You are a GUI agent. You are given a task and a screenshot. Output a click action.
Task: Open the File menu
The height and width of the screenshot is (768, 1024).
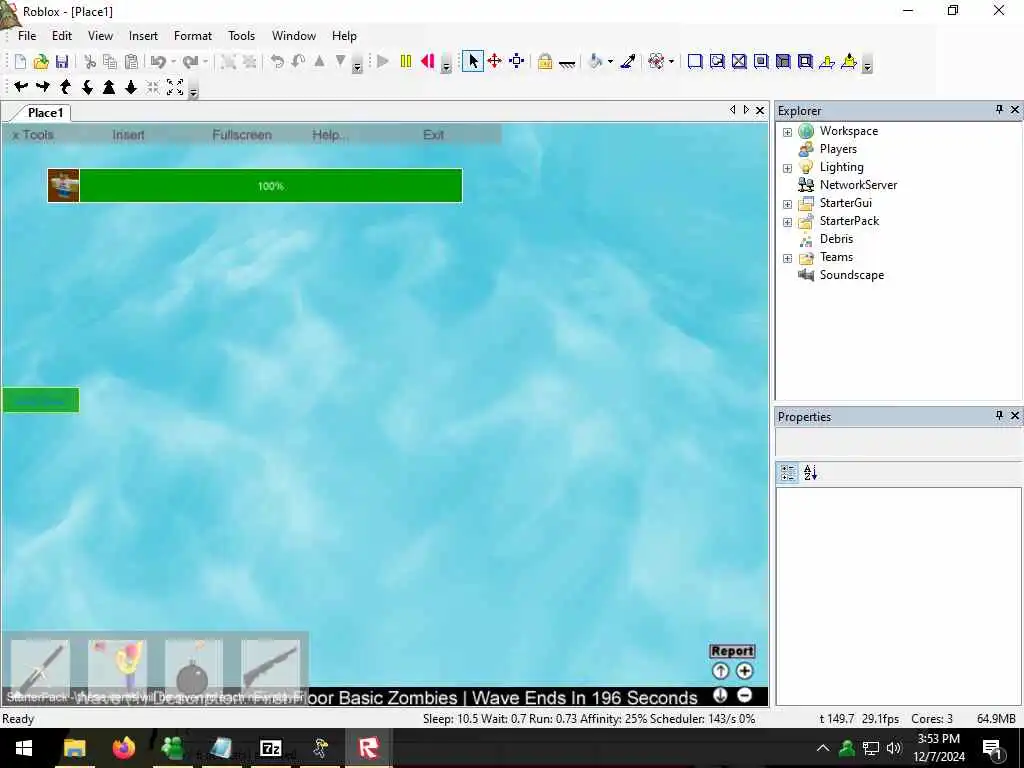click(x=27, y=36)
